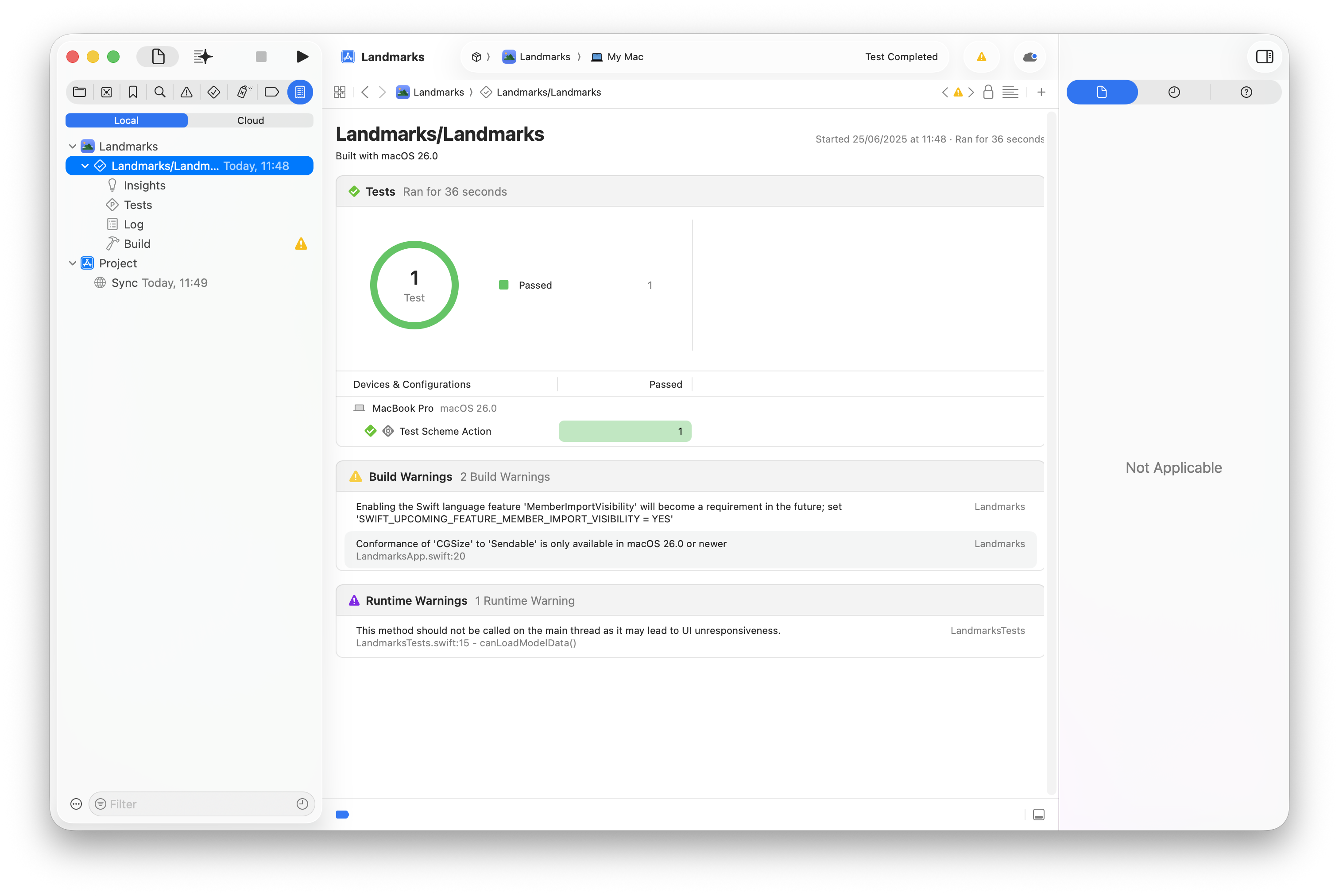Open the Find navigator
Viewport: 1339px width, 896px height.
160,92
